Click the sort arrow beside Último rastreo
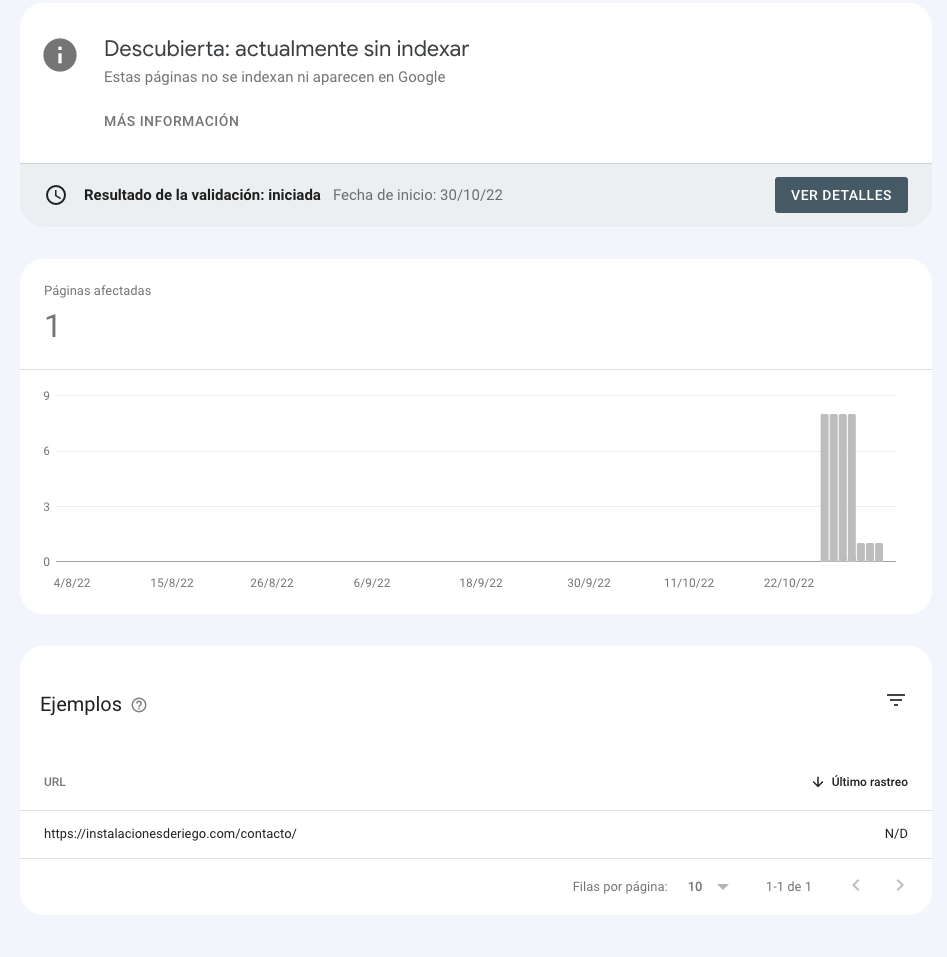The height and width of the screenshot is (957, 947). 818,782
